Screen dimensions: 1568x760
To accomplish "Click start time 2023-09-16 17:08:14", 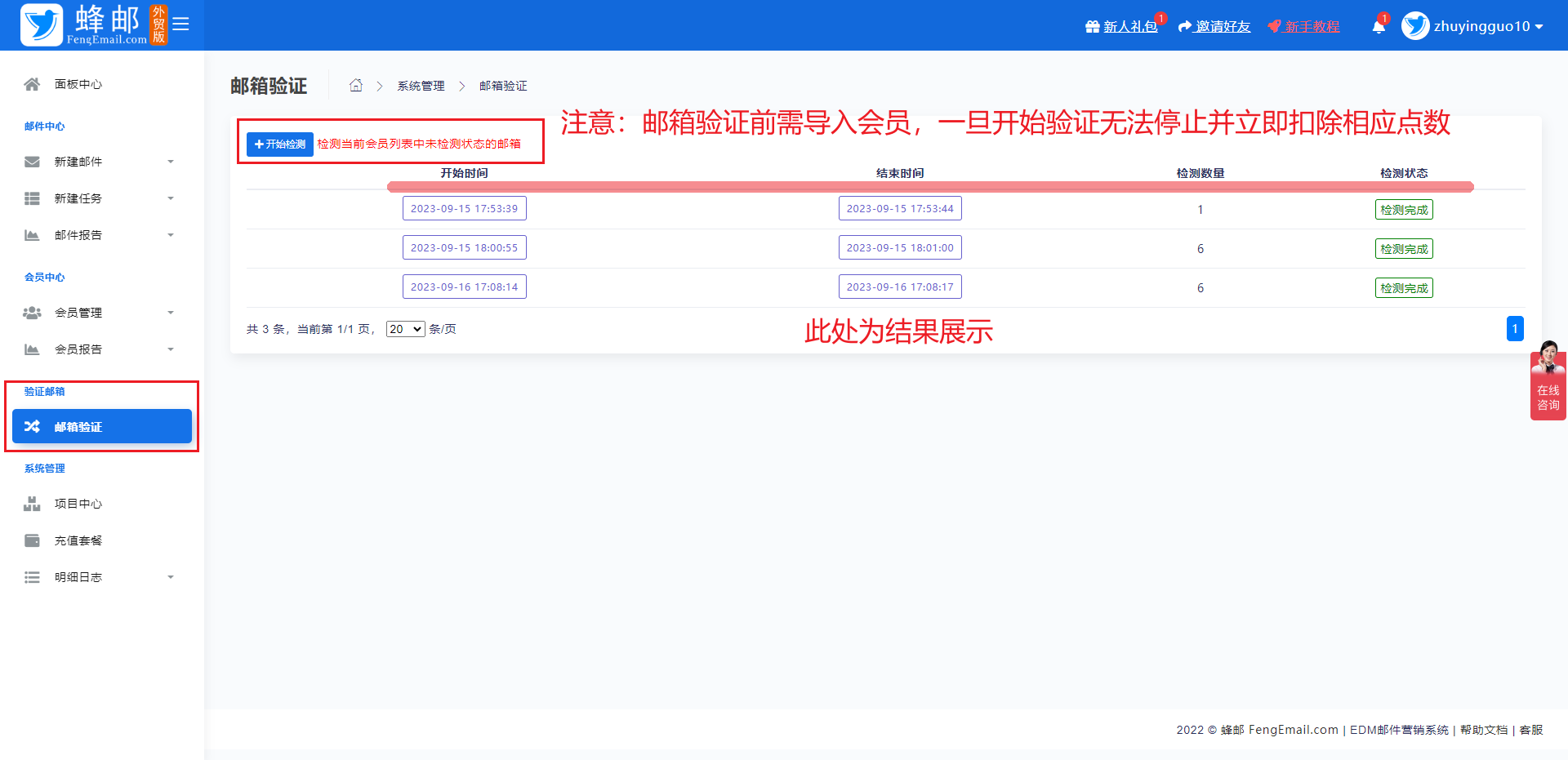I will coord(464,287).
